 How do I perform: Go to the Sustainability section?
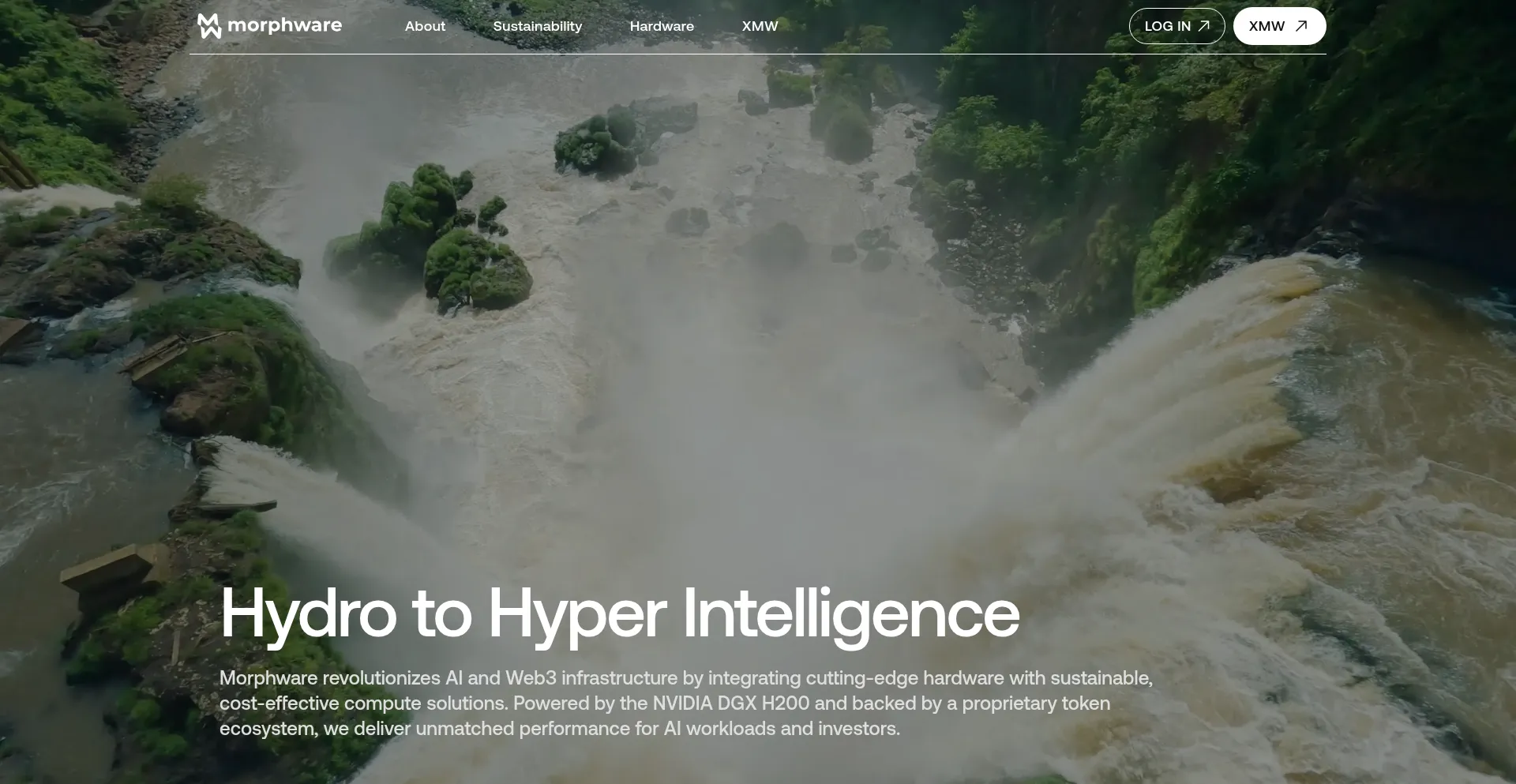pos(537,26)
